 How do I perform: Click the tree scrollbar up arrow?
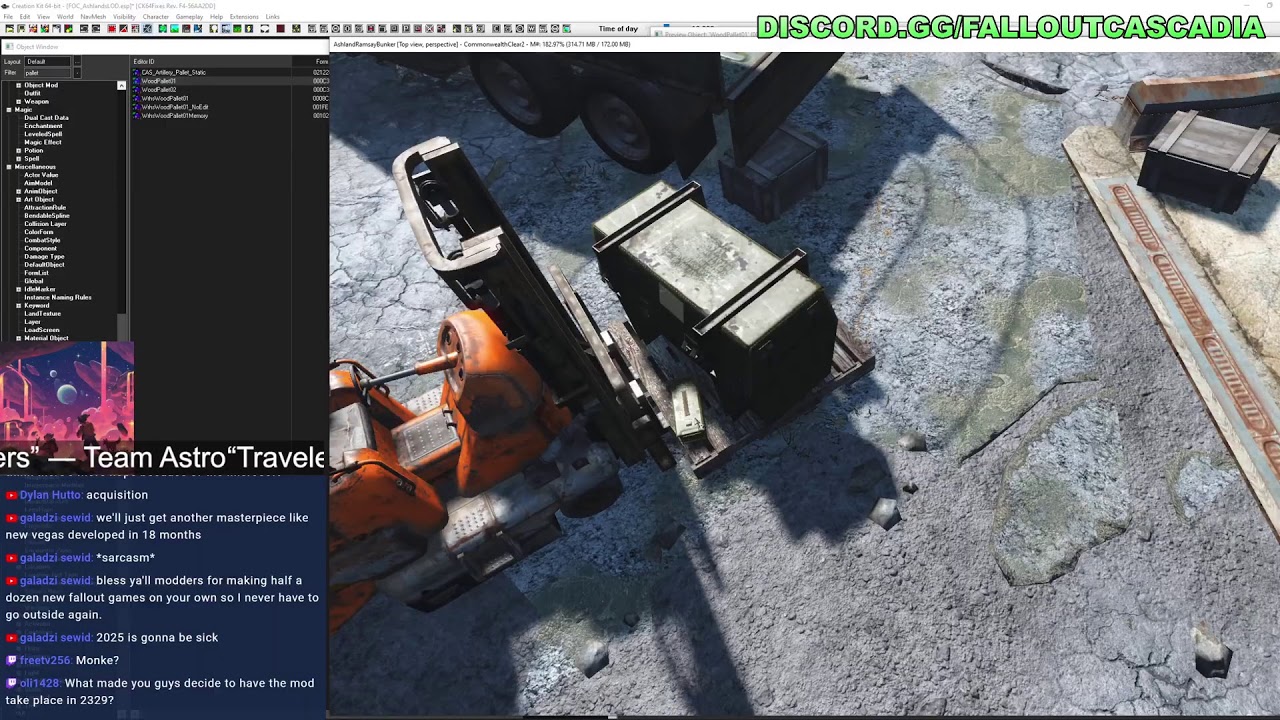[121, 86]
